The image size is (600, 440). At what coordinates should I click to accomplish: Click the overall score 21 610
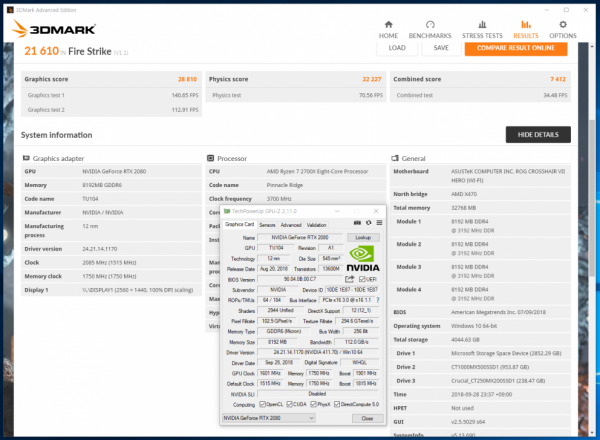point(42,51)
